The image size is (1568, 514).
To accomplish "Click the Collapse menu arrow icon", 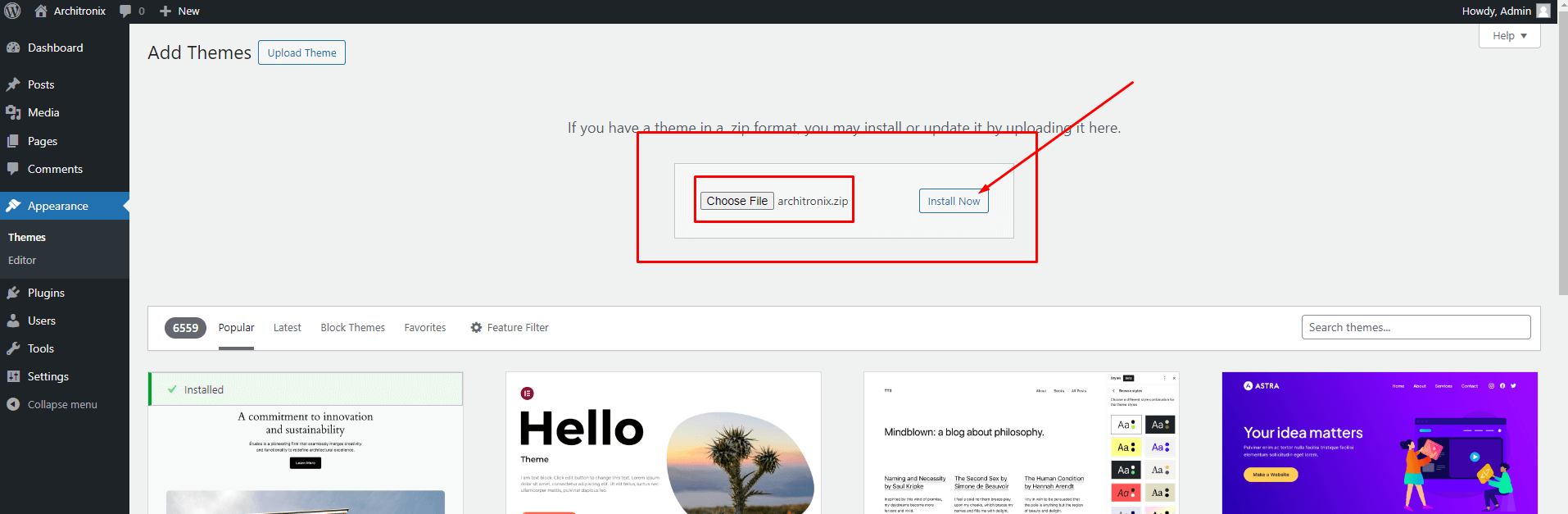I will click(13, 404).
